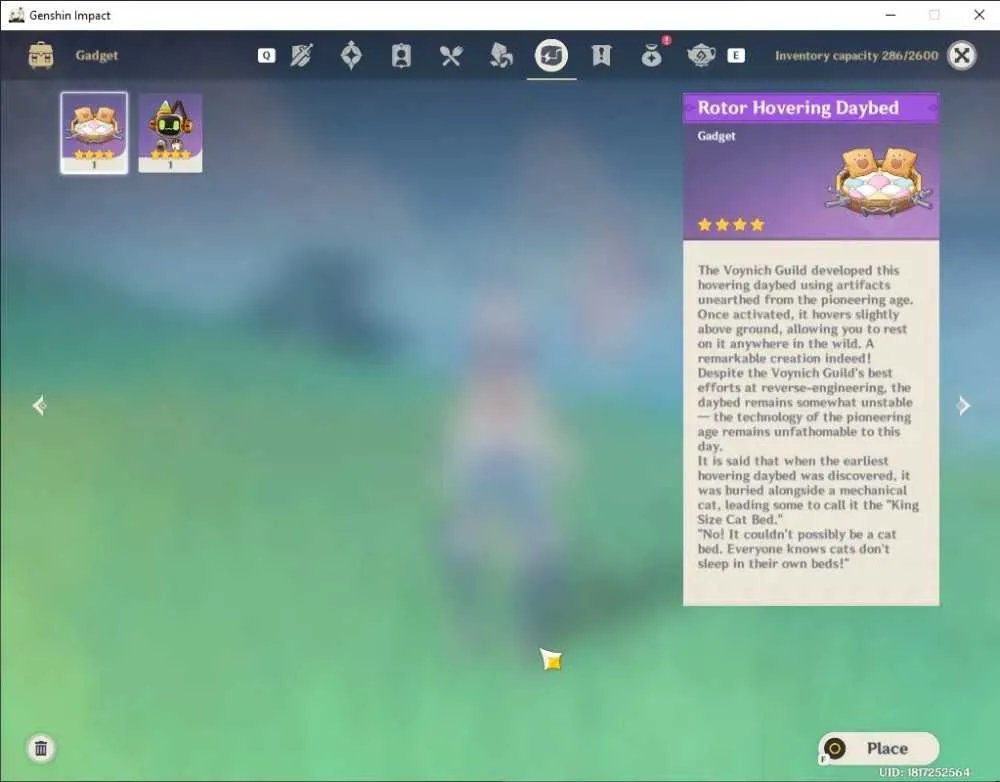This screenshot has height=782, width=1000.
Task: Open the trash delete items icon
Action: 41,748
